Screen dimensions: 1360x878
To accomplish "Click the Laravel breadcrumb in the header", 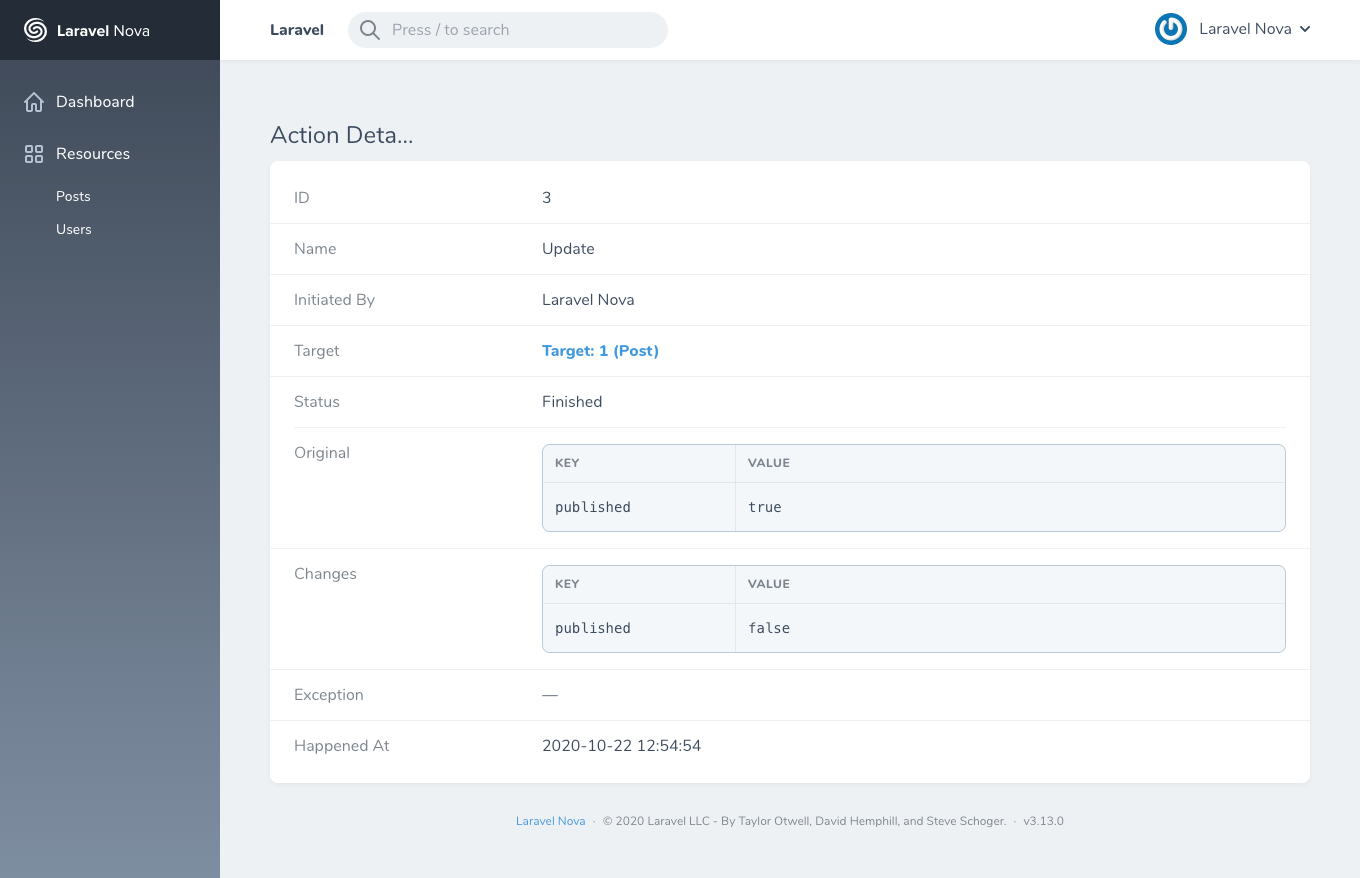I will tap(296, 29).
